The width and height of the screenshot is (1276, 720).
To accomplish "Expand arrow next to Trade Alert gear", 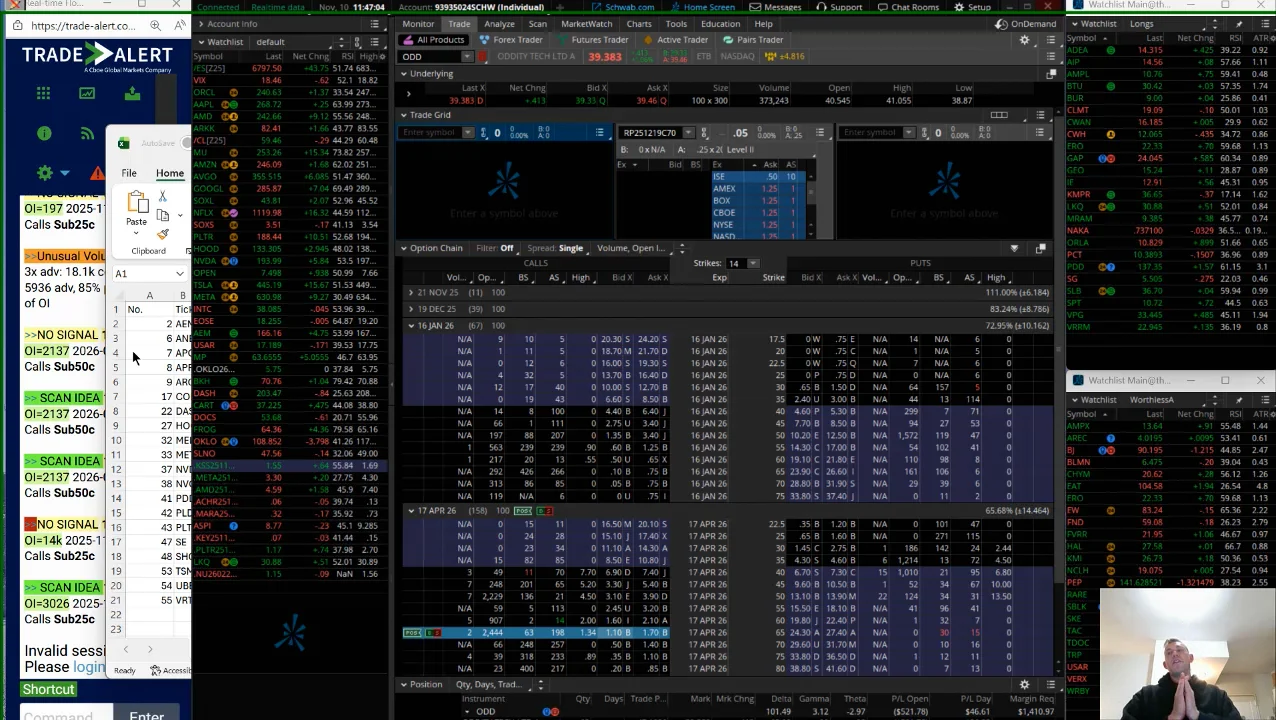I will coord(64,174).
